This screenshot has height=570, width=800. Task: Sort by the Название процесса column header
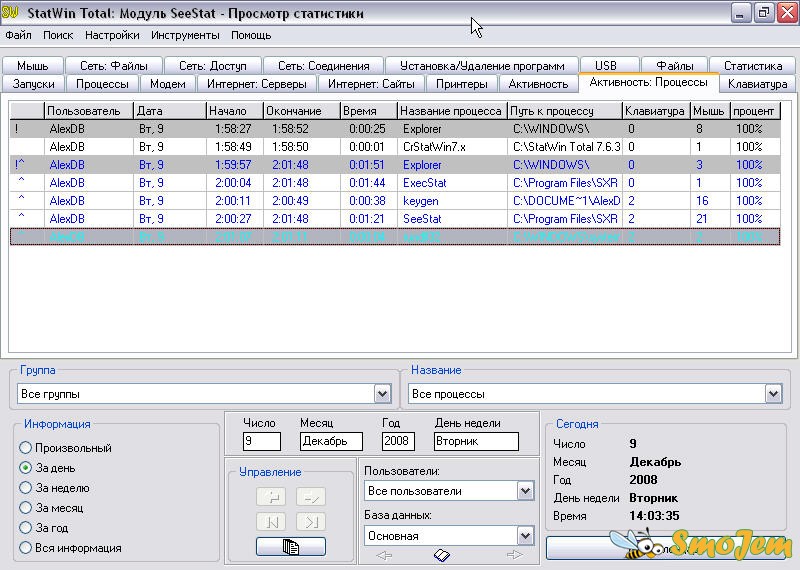[x=452, y=111]
